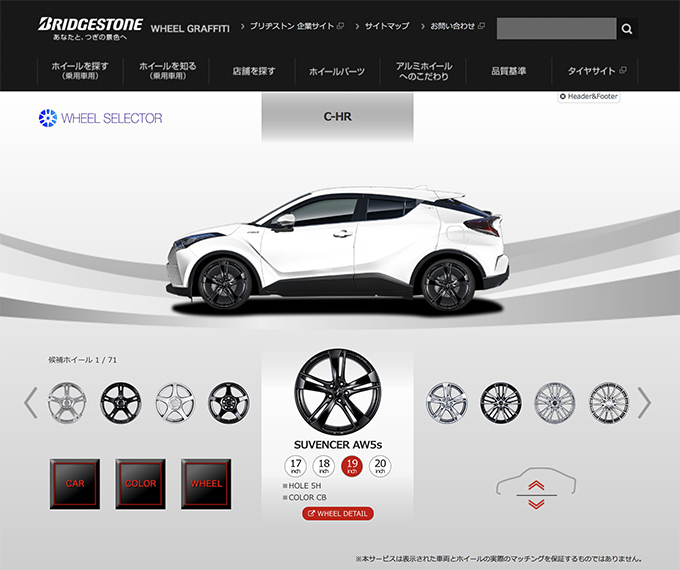Open アルミホイールへのこだわり menu
This screenshot has width=680, height=570.
coord(424,71)
